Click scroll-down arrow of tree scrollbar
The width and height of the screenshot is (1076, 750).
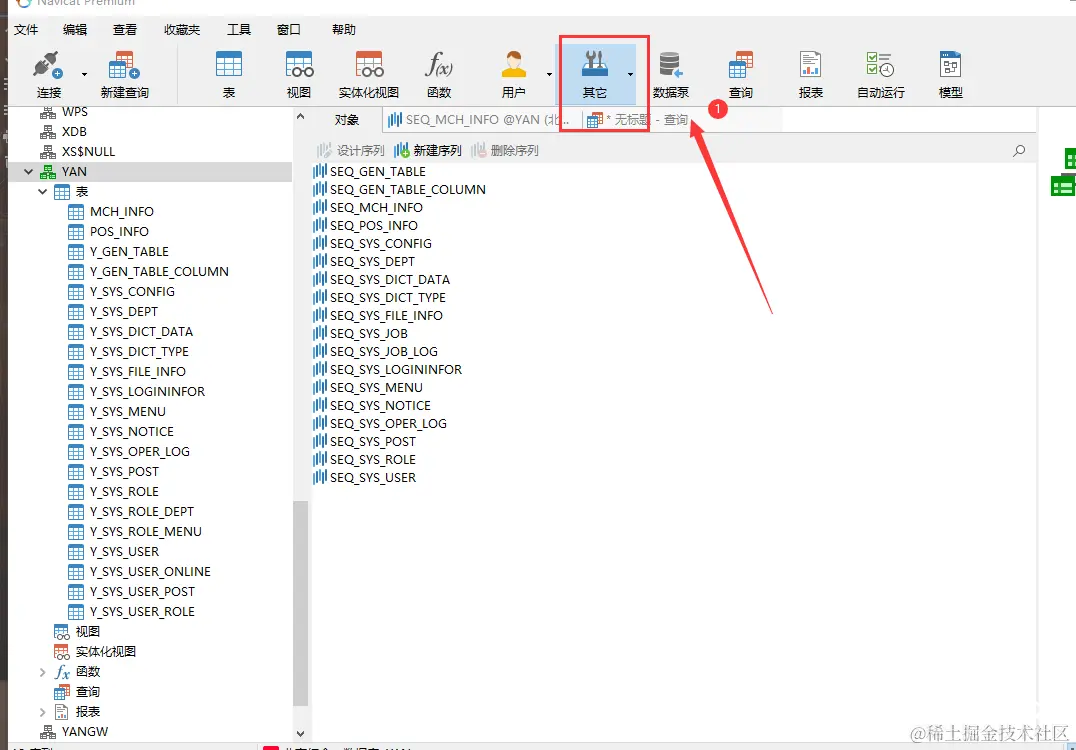tap(300, 734)
